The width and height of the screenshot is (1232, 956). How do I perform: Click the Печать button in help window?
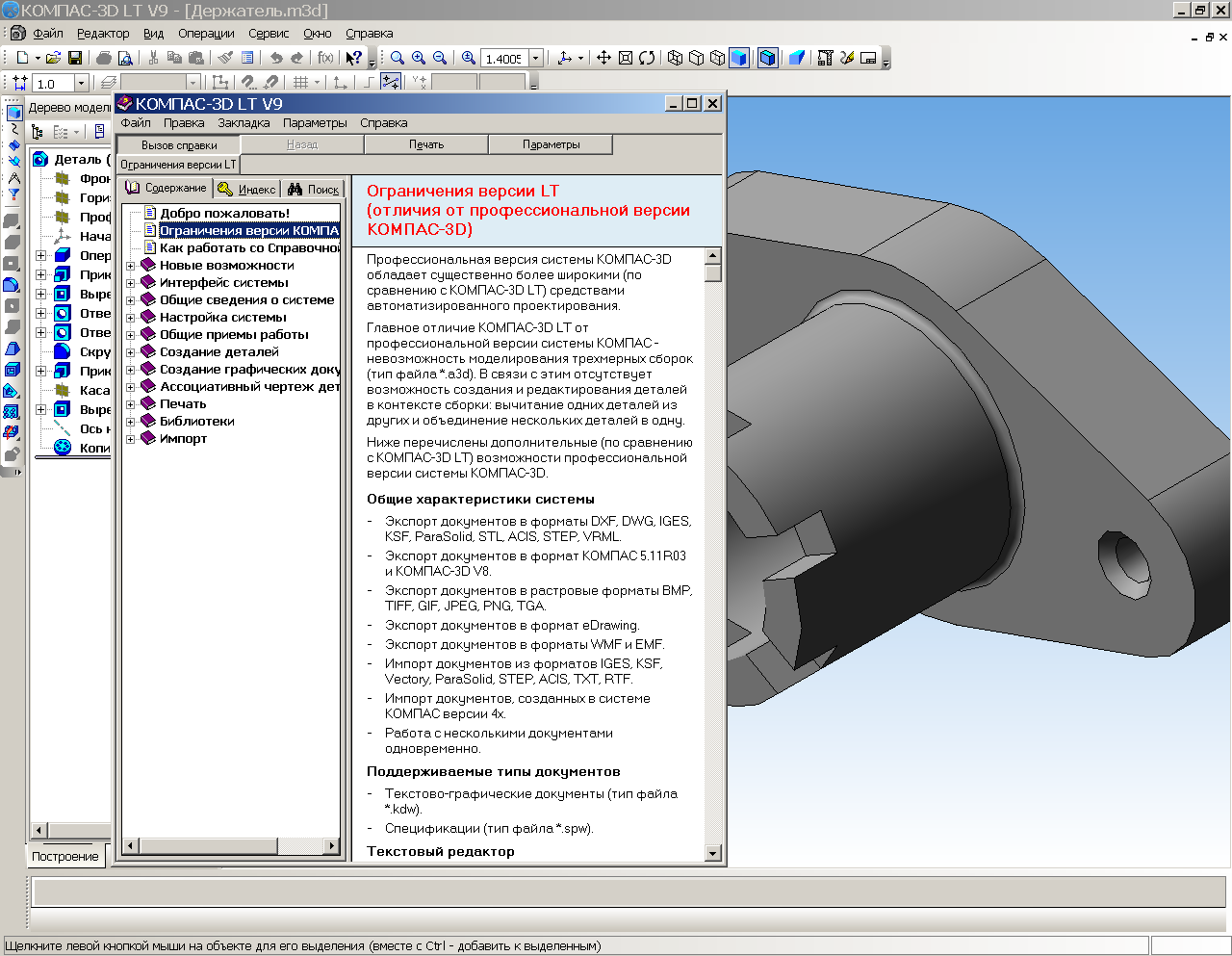coord(426,144)
